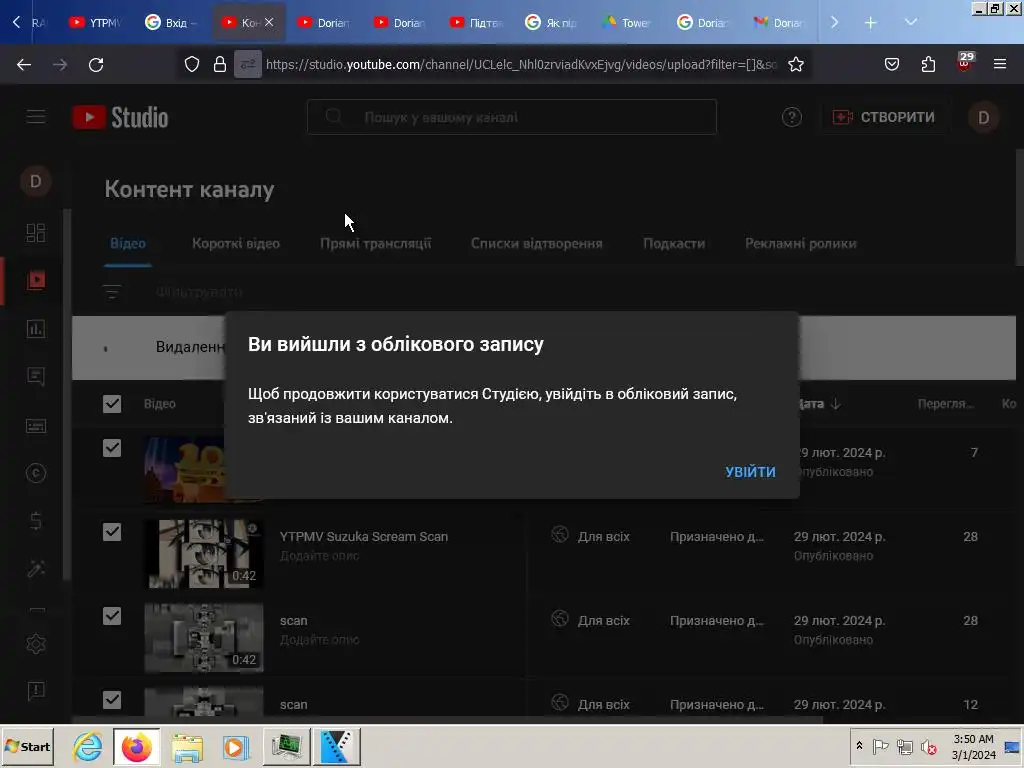Switch to the YTPMV browser tab
Screen dimensions: 1024x768
tap(96, 23)
